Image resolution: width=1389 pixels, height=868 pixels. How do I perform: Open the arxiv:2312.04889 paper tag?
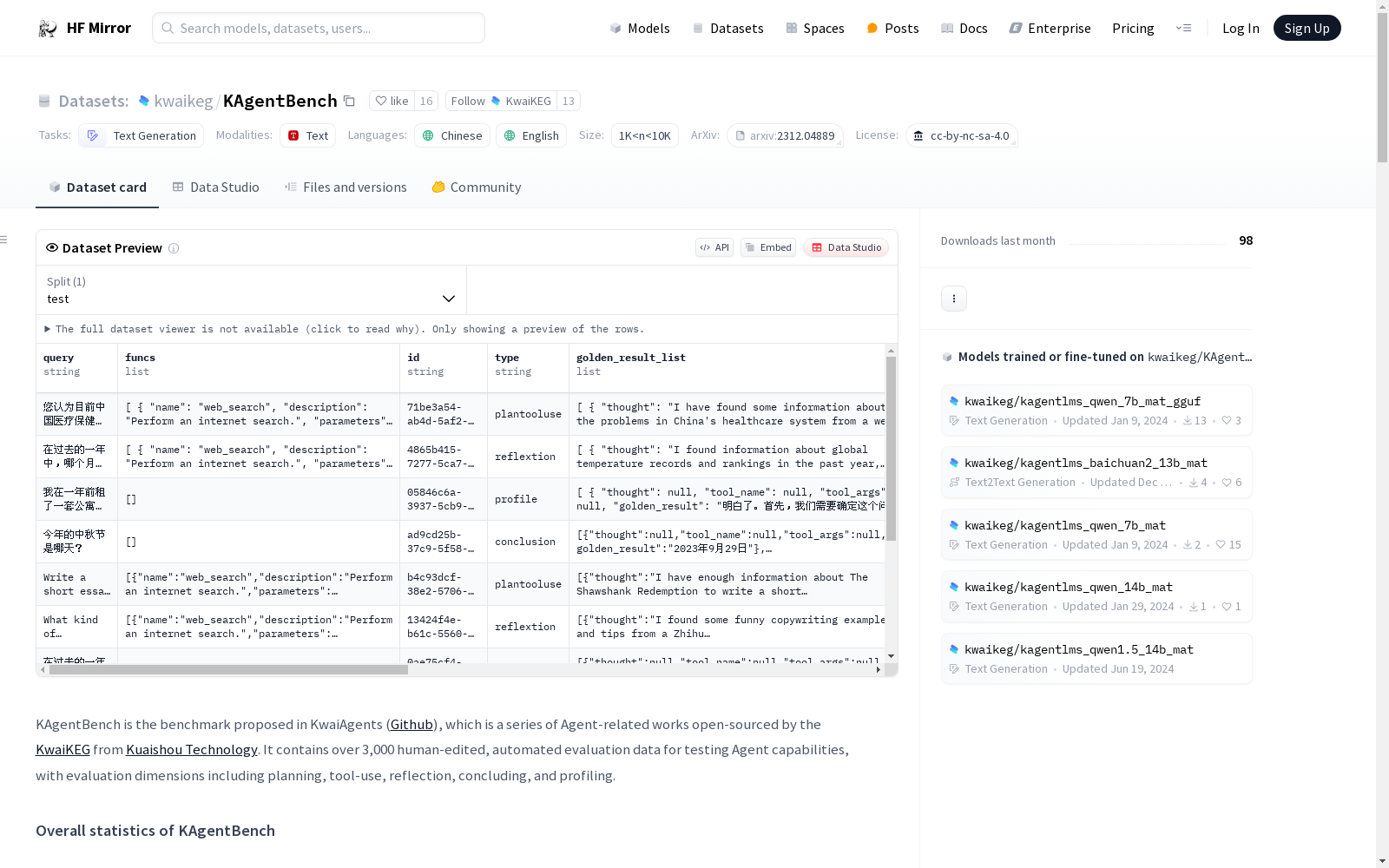[785, 135]
